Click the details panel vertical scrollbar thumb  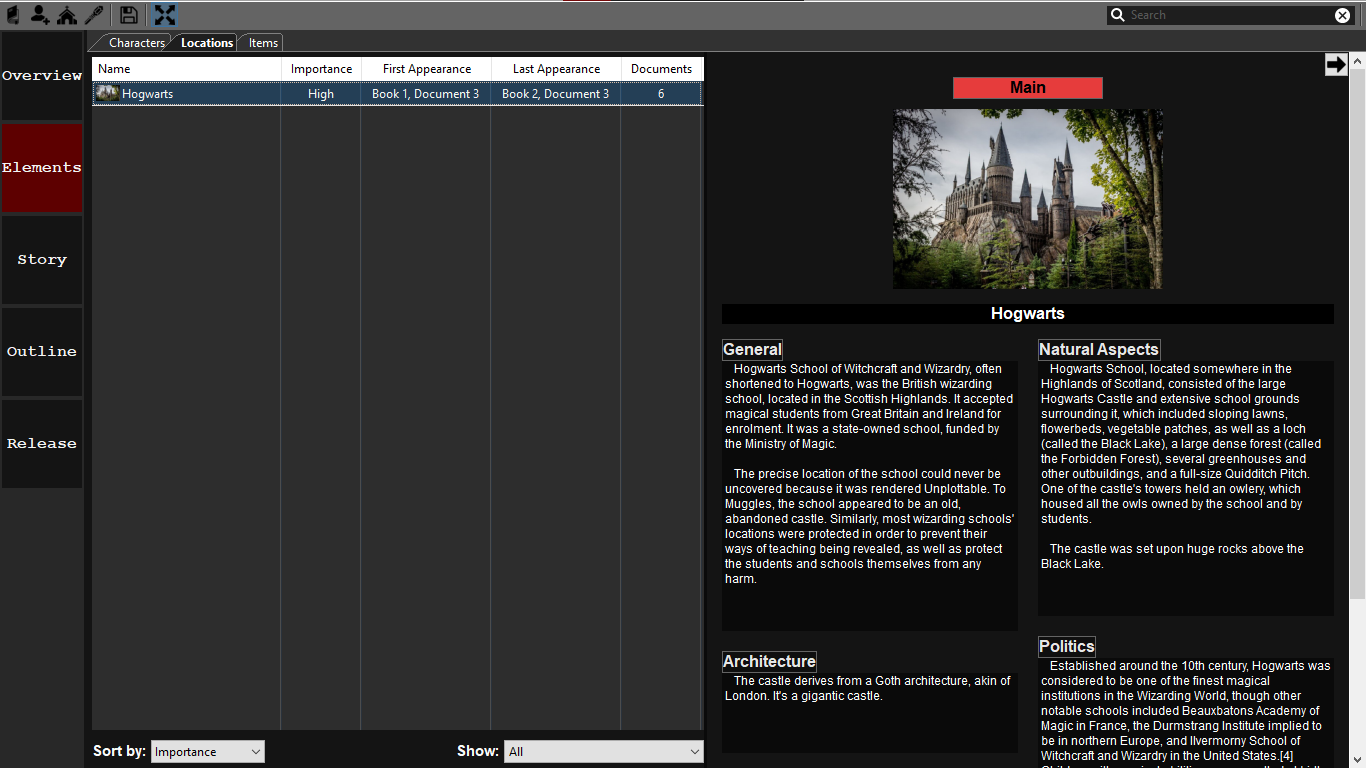click(x=1357, y=334)
